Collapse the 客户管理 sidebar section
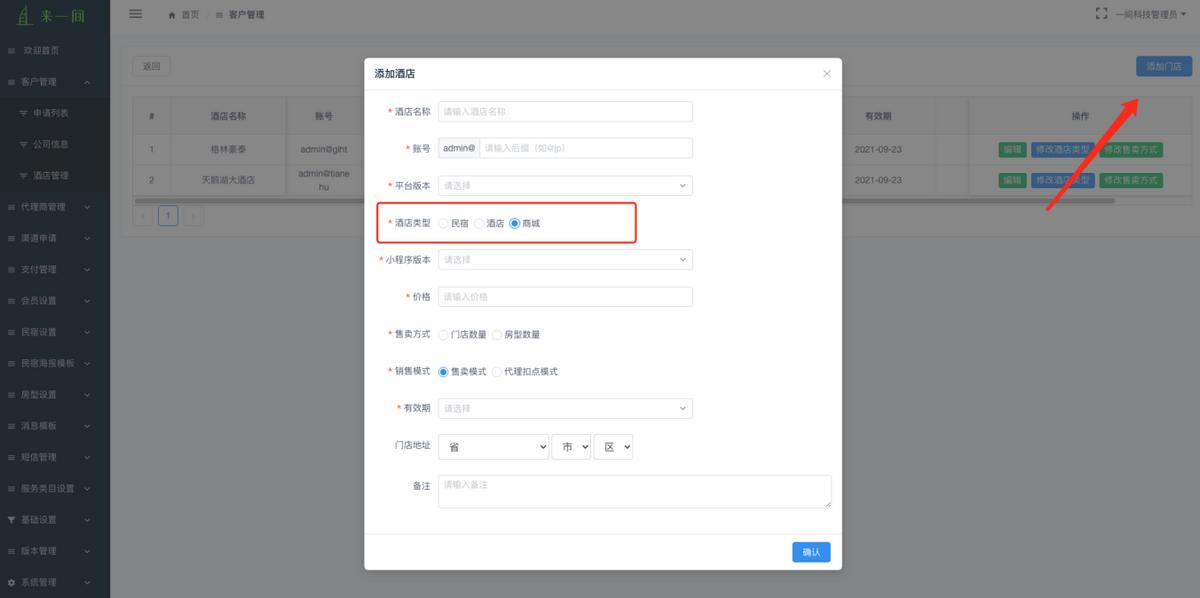 55,82
